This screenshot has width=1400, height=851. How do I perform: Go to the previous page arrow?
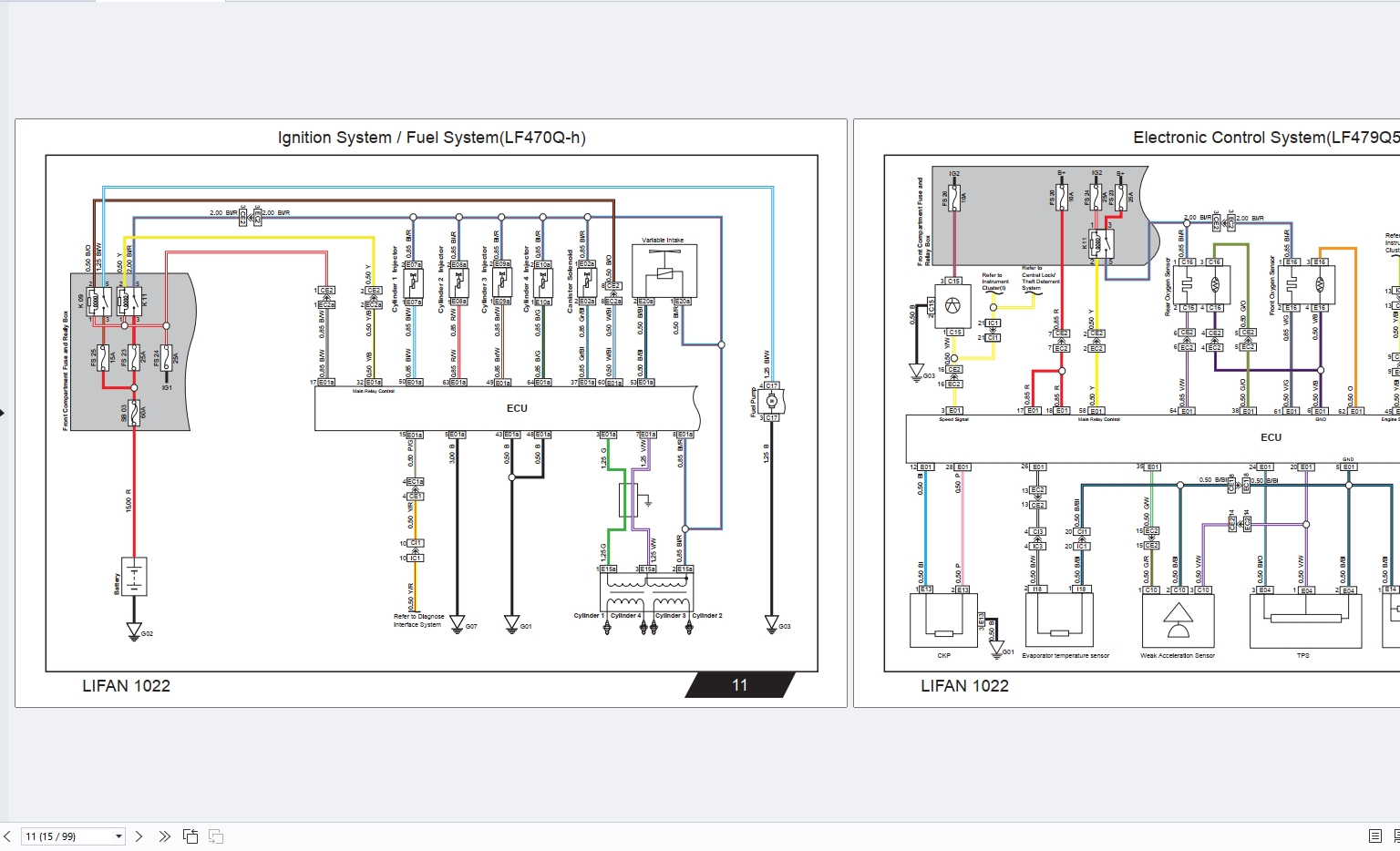[7, 836]
